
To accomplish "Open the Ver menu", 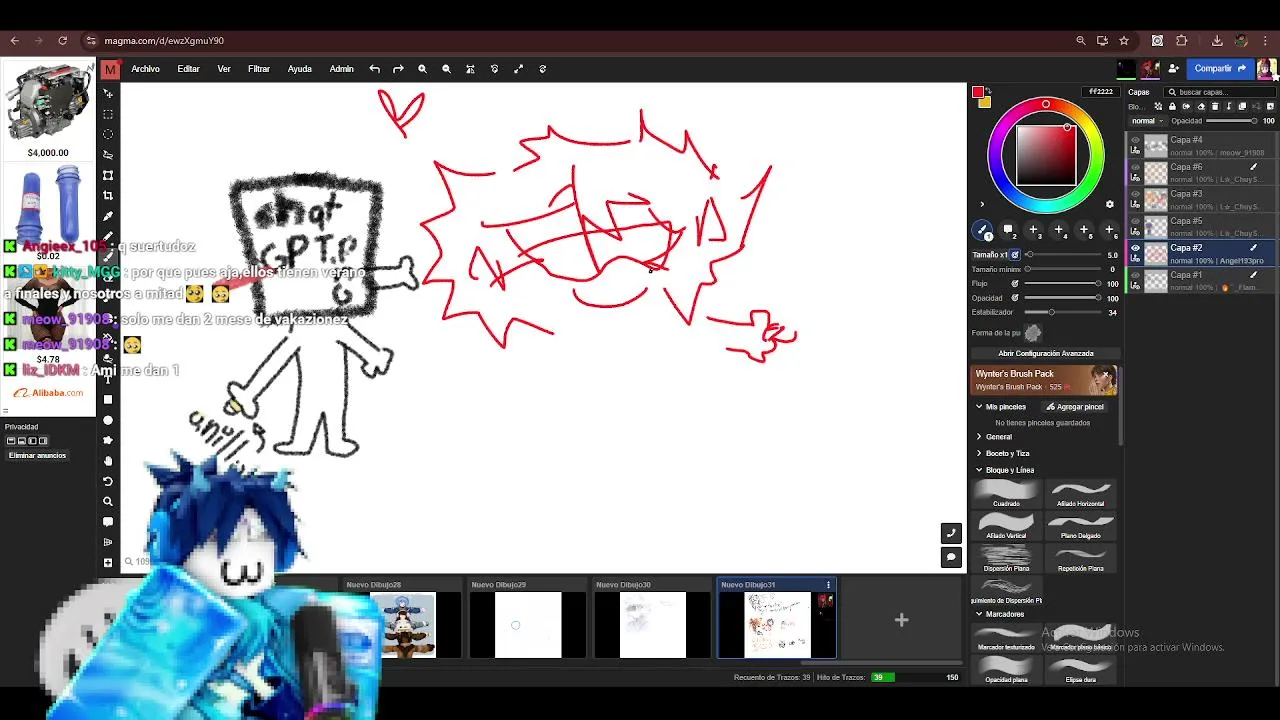I will pos(224,69).
